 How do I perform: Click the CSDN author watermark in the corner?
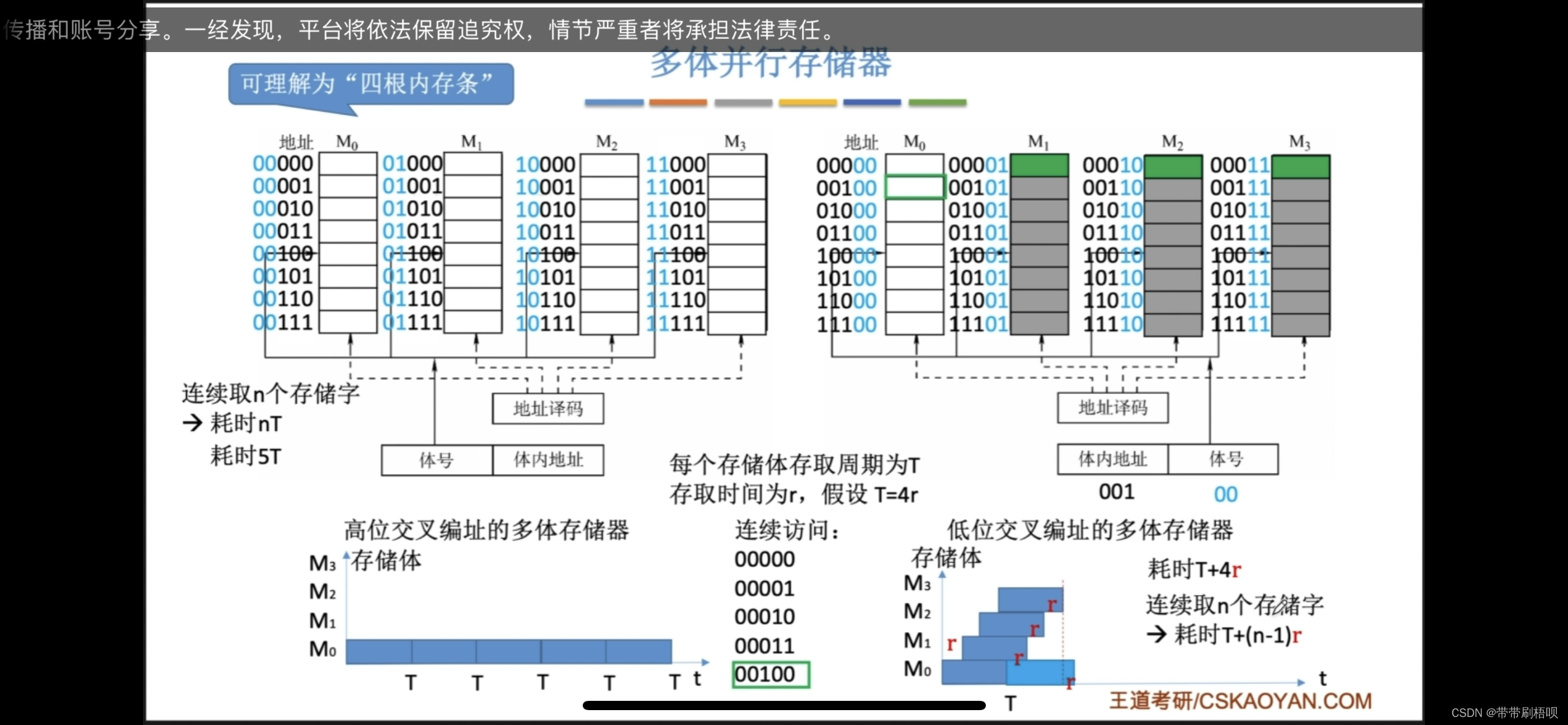coord(1504,713)
